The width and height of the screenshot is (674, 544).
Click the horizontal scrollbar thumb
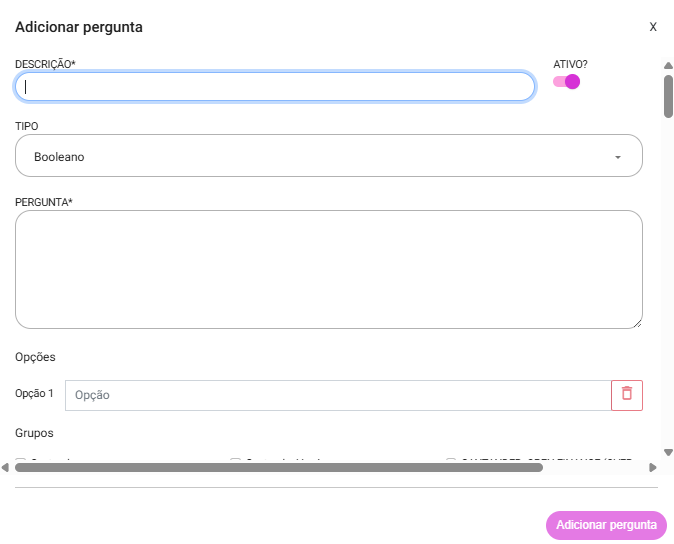click(x=279, y=468)
